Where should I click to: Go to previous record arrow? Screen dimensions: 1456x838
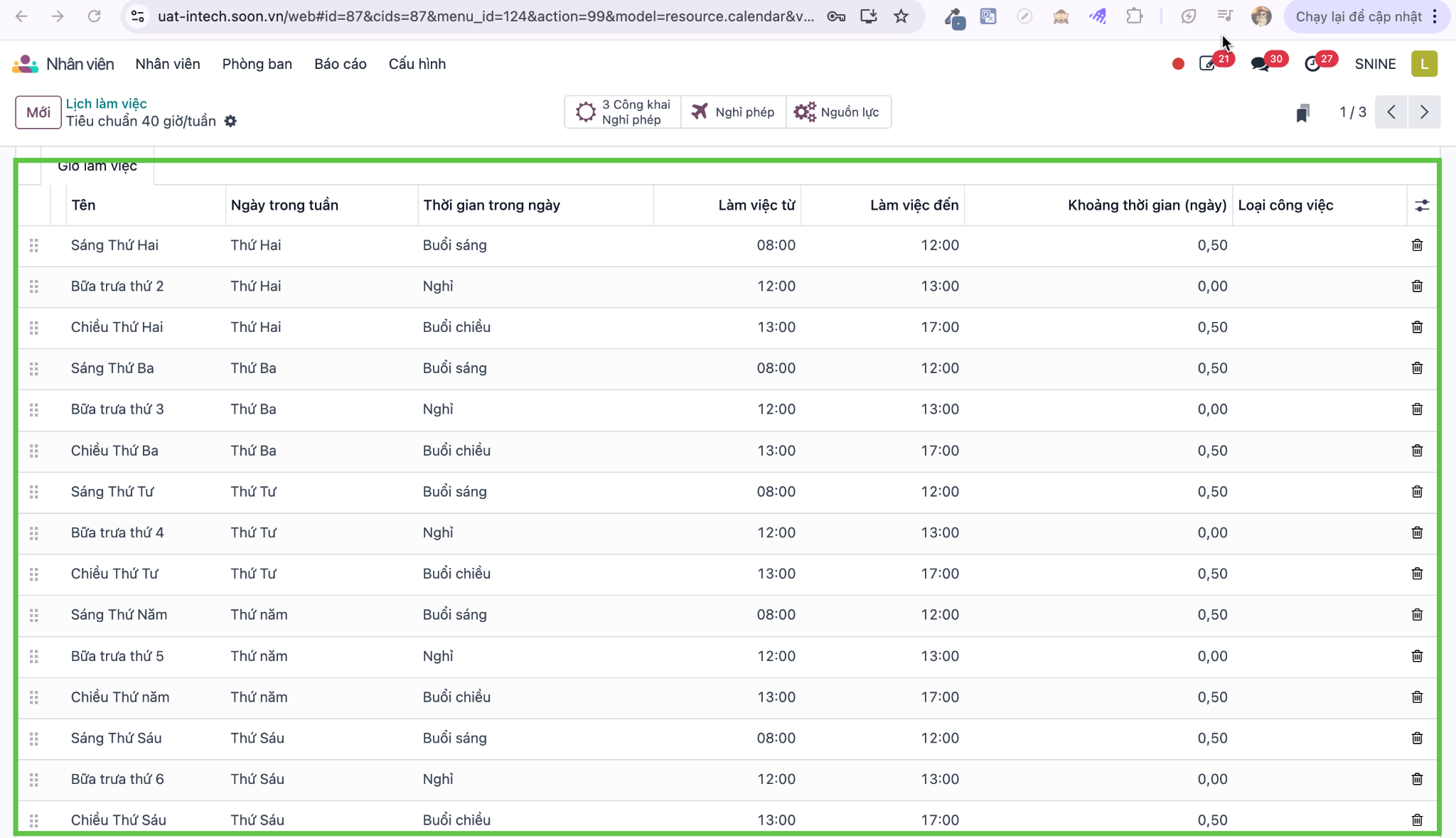click(x=1391, y=112)
